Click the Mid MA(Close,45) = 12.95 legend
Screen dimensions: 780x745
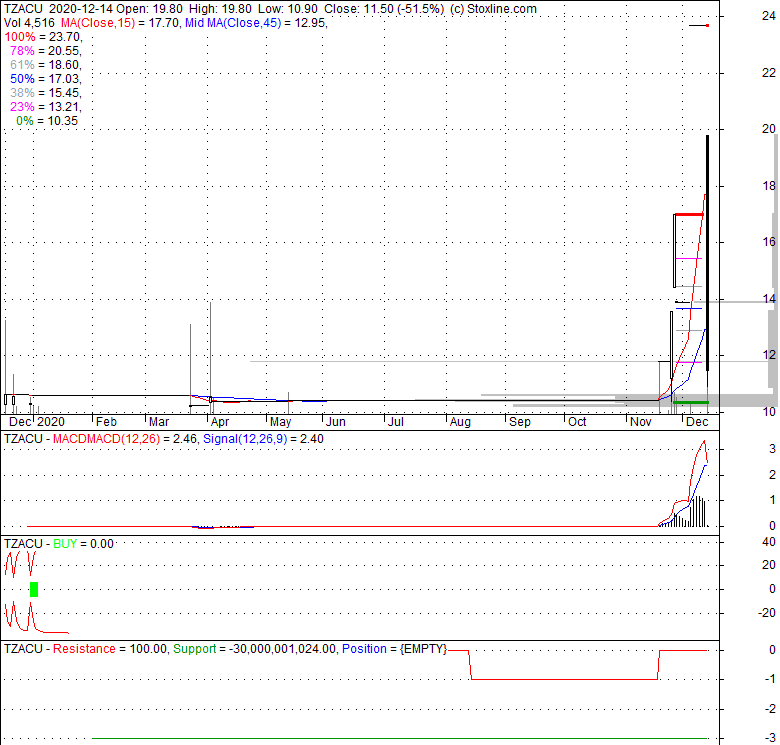256,23
